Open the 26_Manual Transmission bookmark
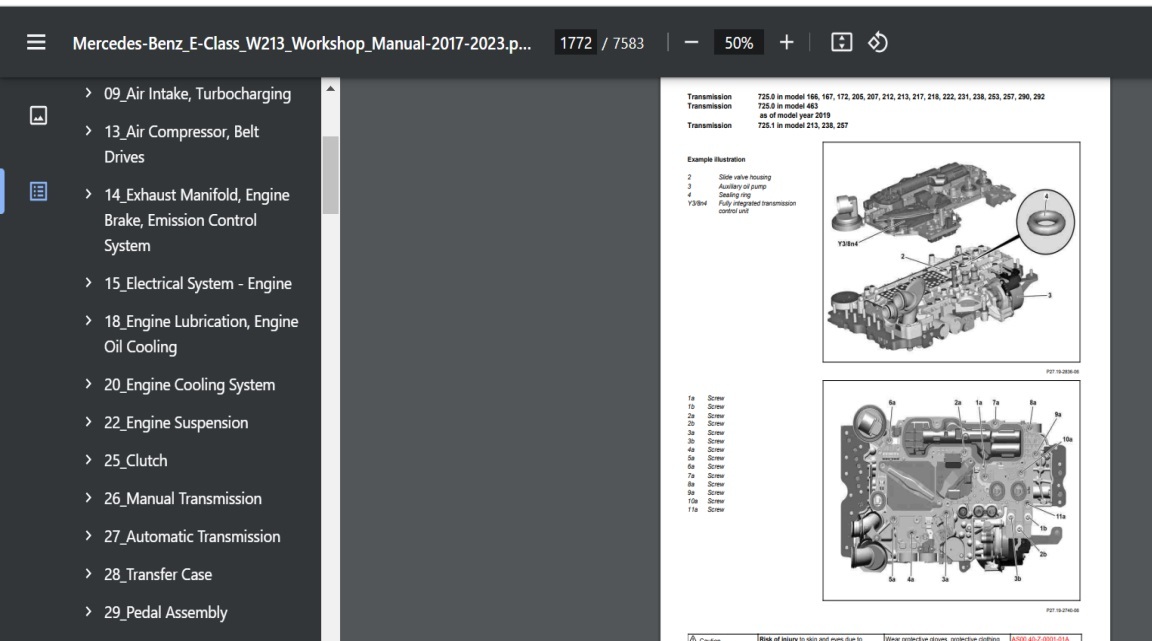The image size is (1152, 641). point(183,498)
